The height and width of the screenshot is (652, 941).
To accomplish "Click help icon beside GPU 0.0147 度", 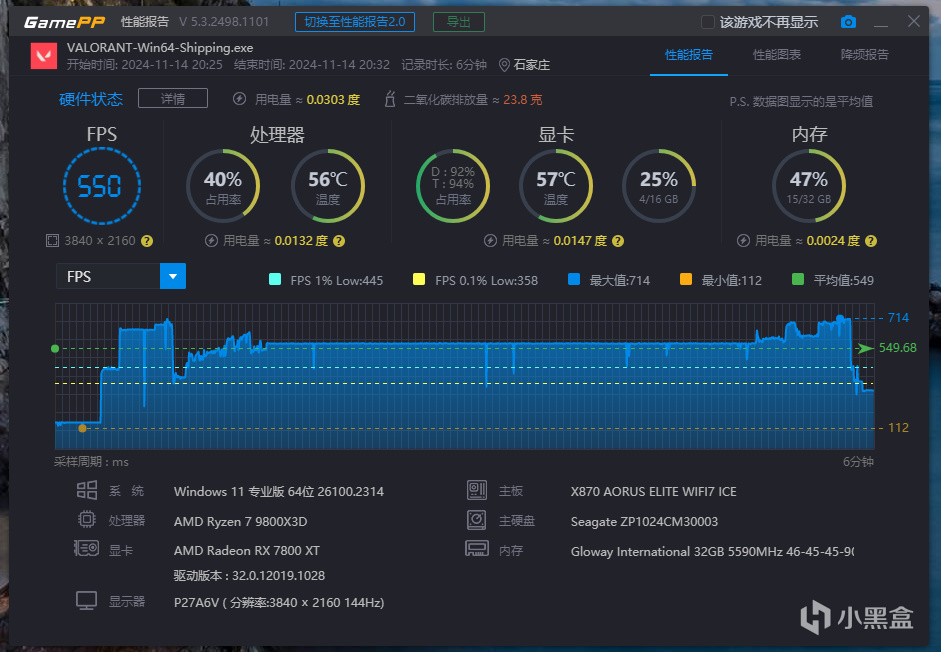I will point(618,241).
